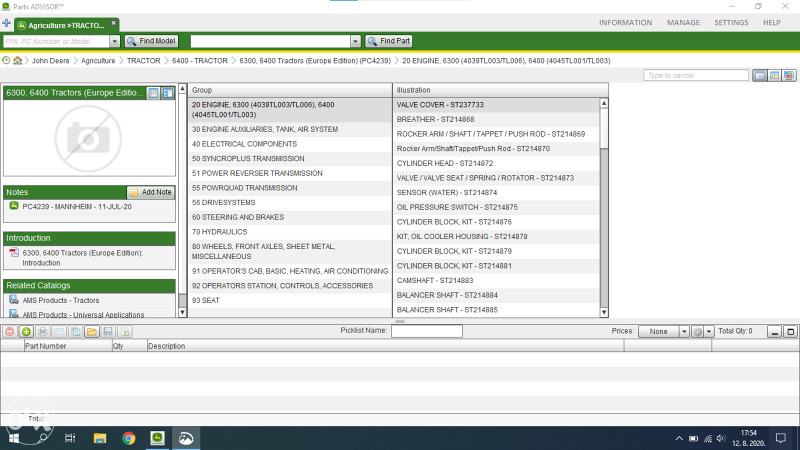
Task: Open KIT, OIL COOLER HOUSING - ST214878 illustration
Action: click(496, 236)
